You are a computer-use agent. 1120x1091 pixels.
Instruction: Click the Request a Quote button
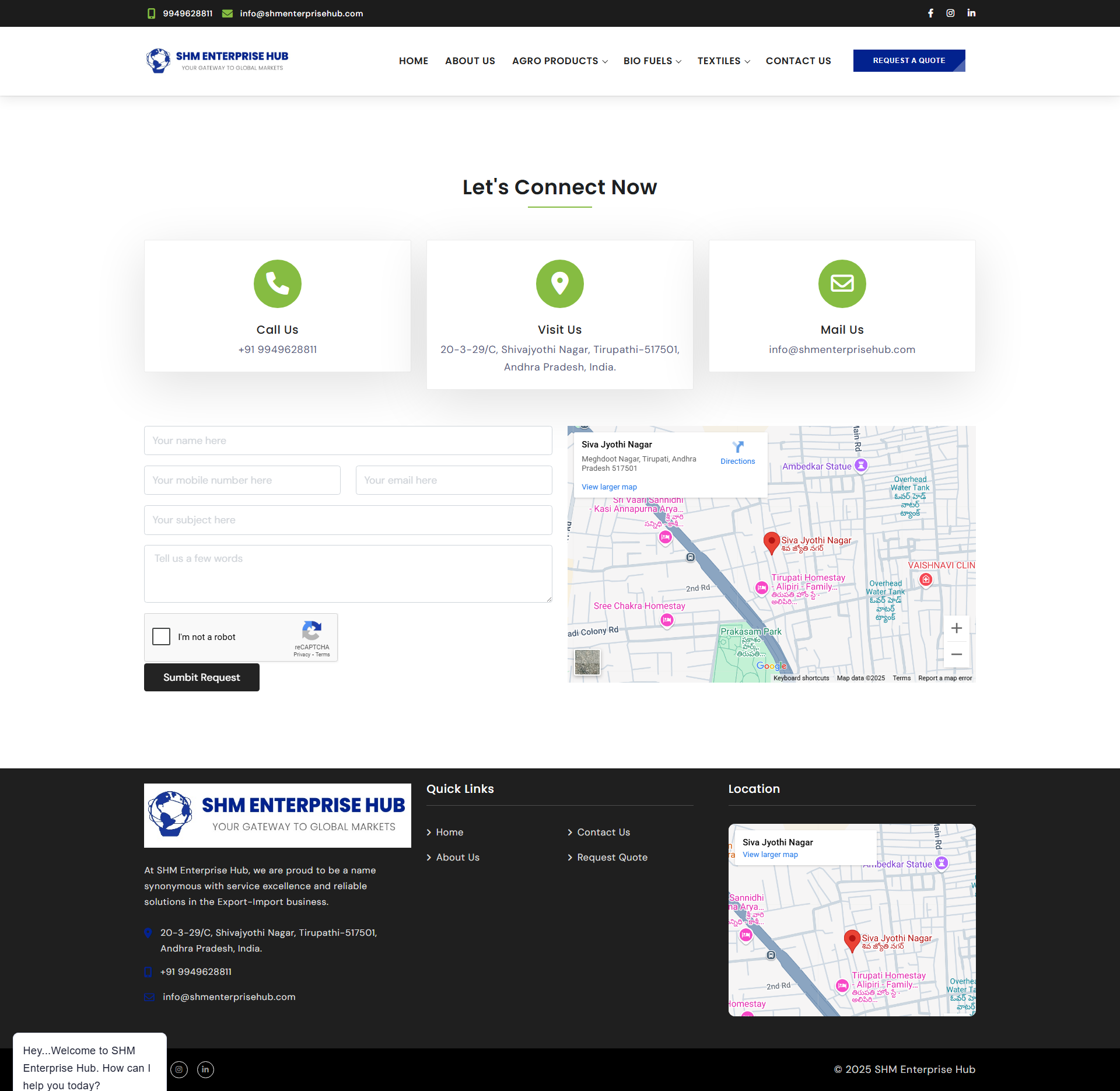click(x=909, y=61)
